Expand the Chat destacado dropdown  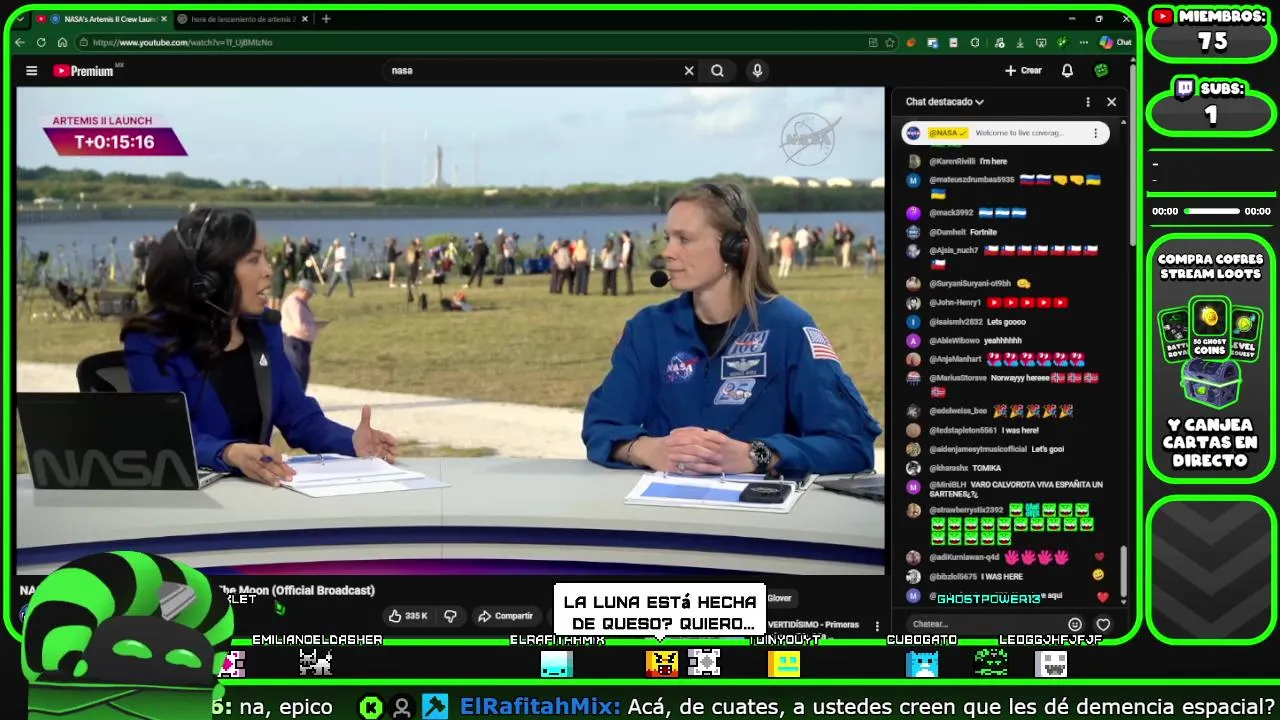(x=944, y=102)
